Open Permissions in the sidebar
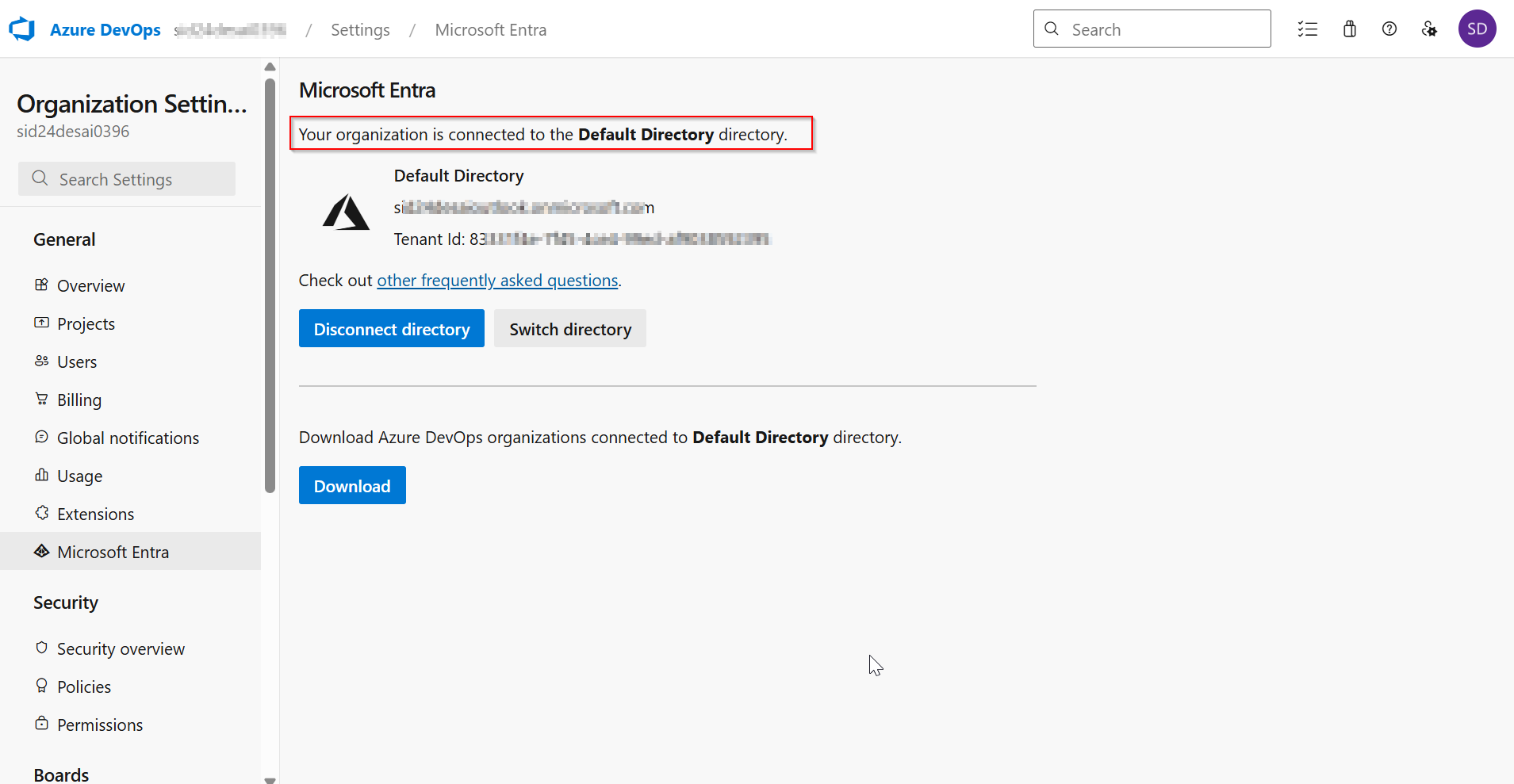 point(130,725)
